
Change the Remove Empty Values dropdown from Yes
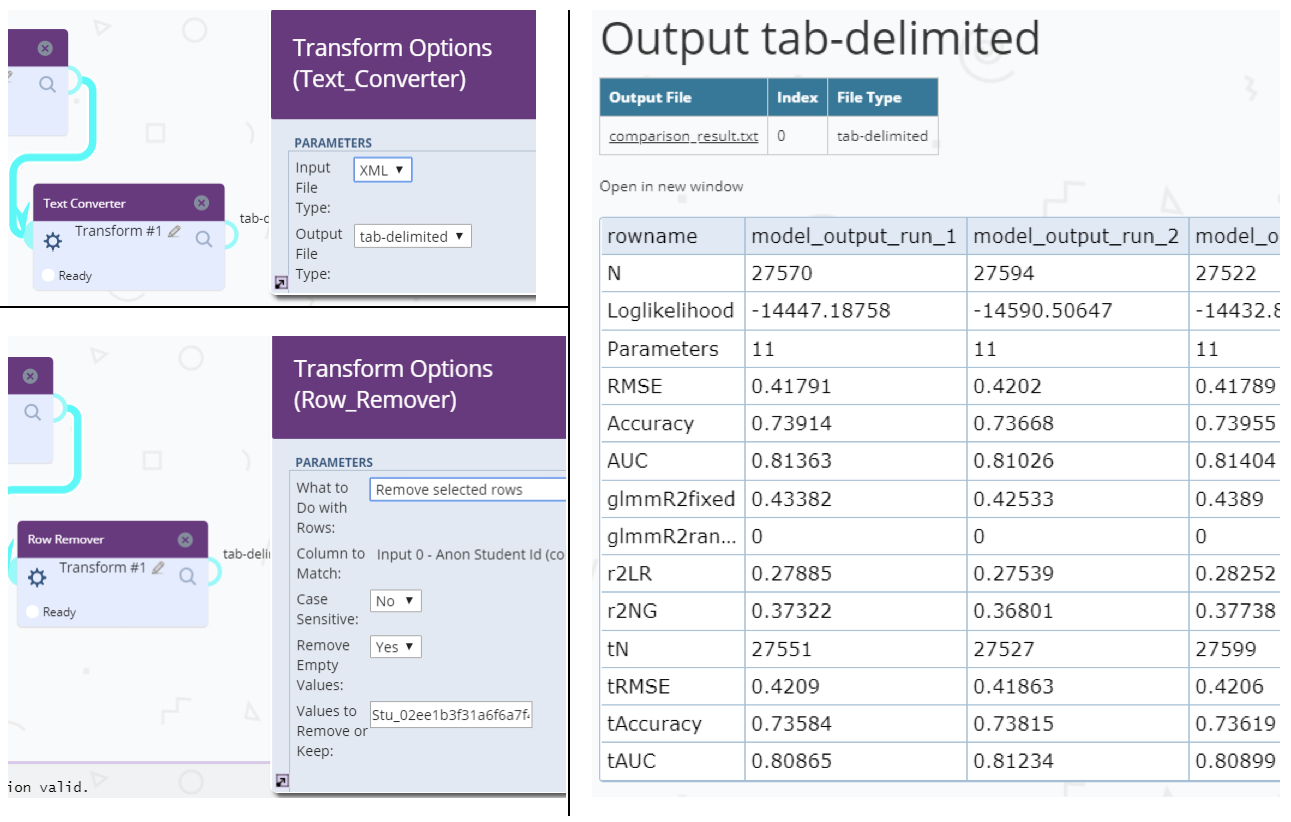click(x=395, y=647)
